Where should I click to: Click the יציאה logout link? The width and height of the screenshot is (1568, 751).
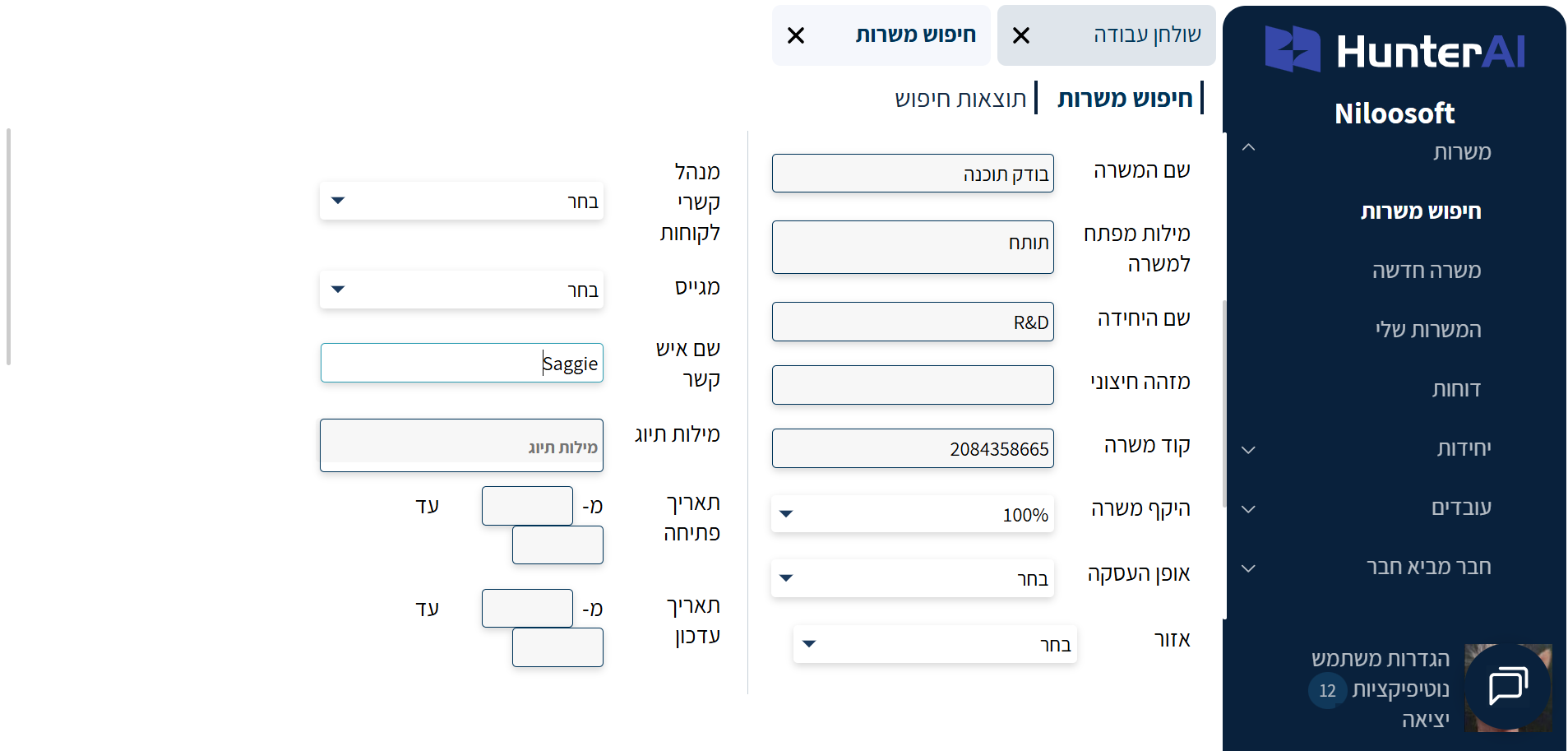pos(1425,720)
